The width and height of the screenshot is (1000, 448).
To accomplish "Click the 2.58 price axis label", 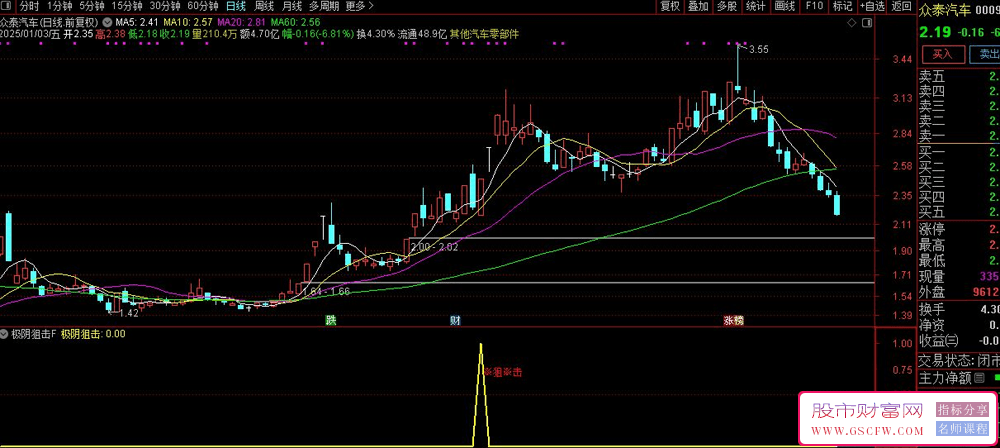I will click(x=904, y=167).
